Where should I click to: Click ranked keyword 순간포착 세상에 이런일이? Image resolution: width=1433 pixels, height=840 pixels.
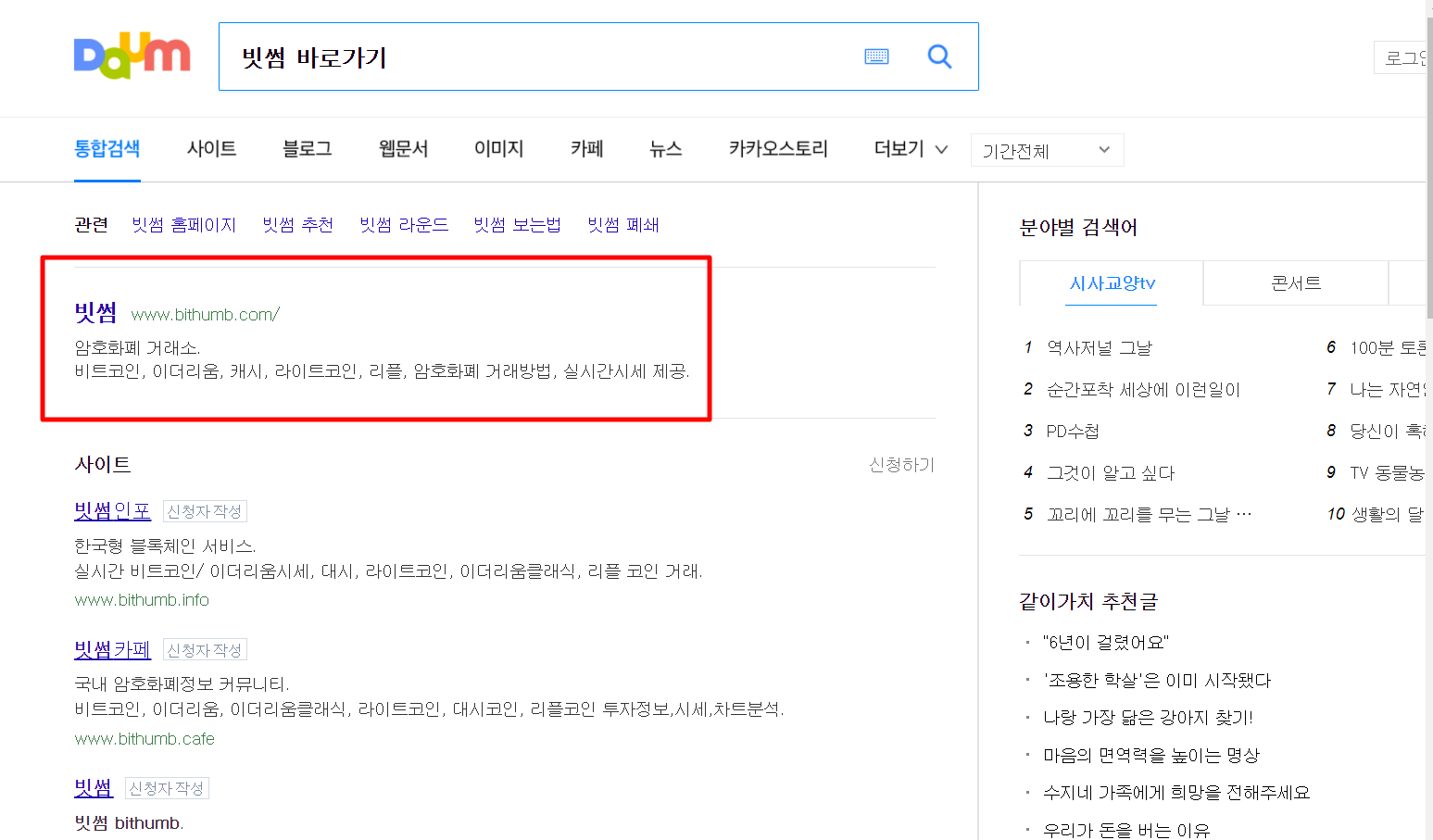click(1143, 390)
